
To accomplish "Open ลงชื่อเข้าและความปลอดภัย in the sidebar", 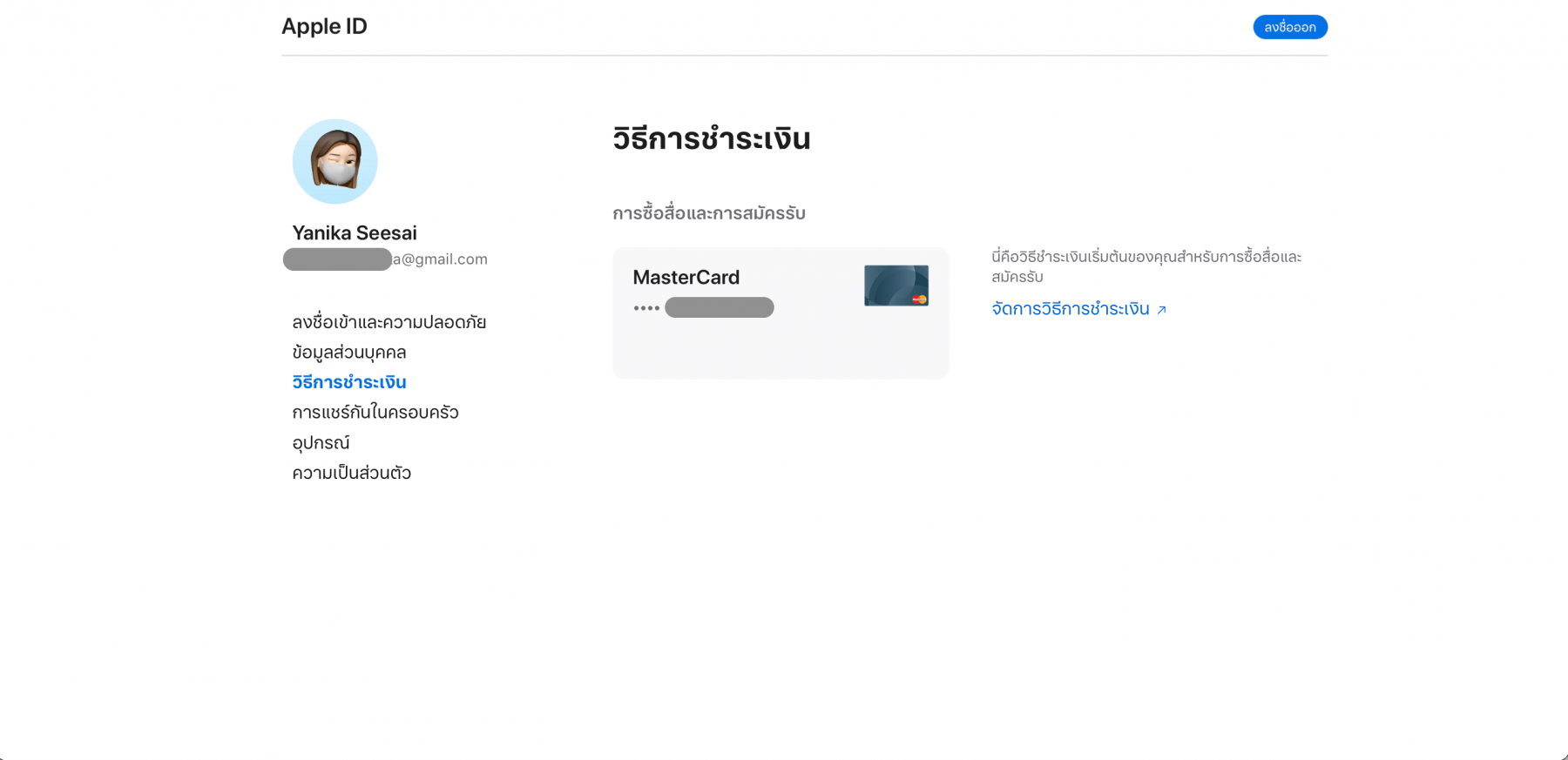I will [389, 322].
